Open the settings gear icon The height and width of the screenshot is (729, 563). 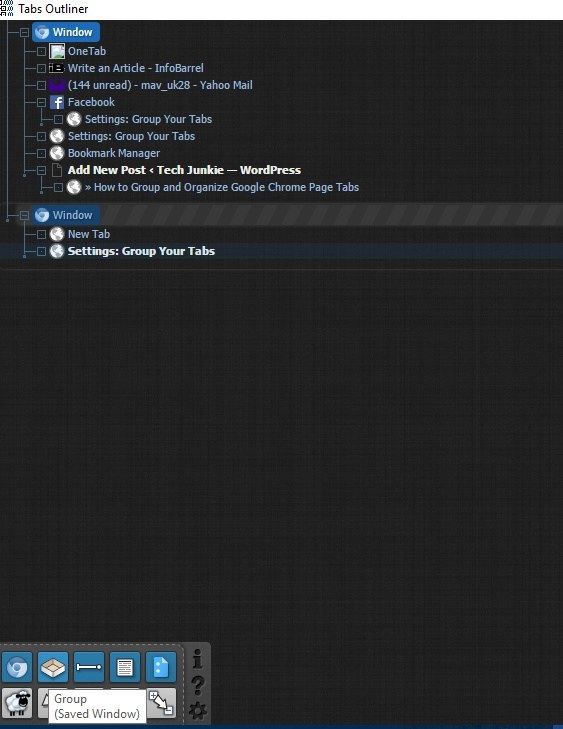198,710
